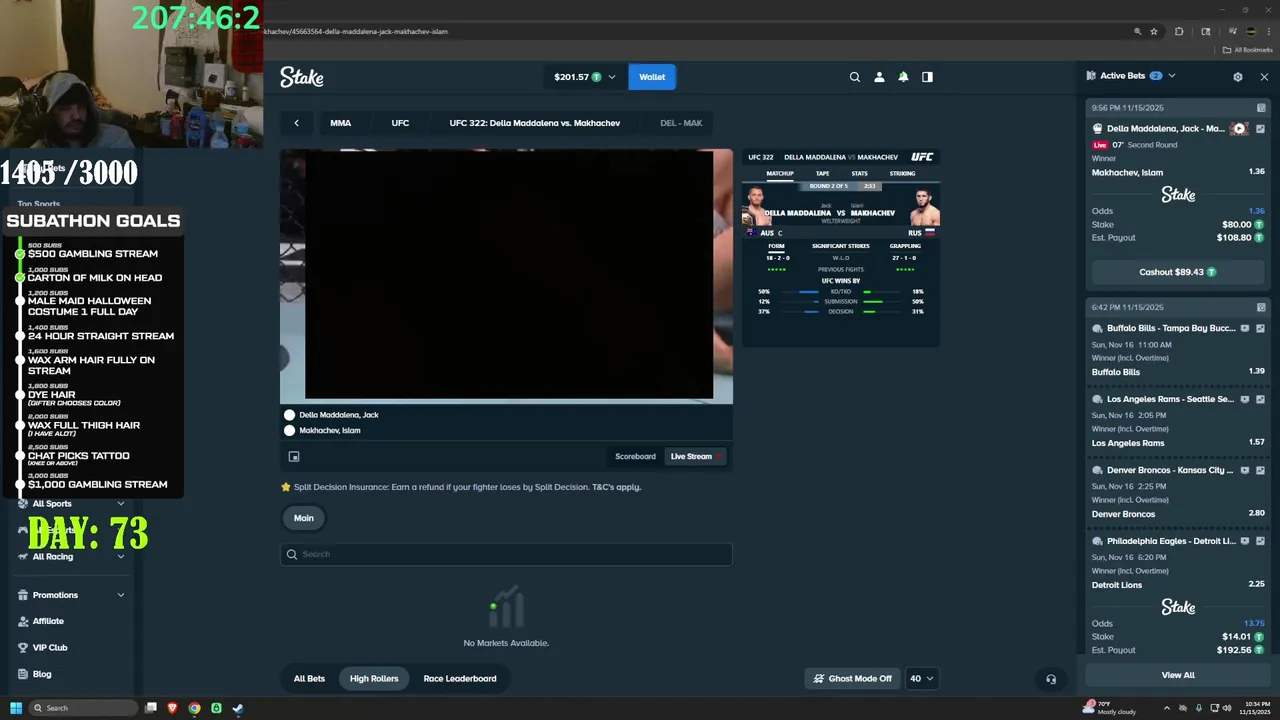Open stream icon on Denver Broncos bet
The image size is (1280, 720).
click(1245, 470)
